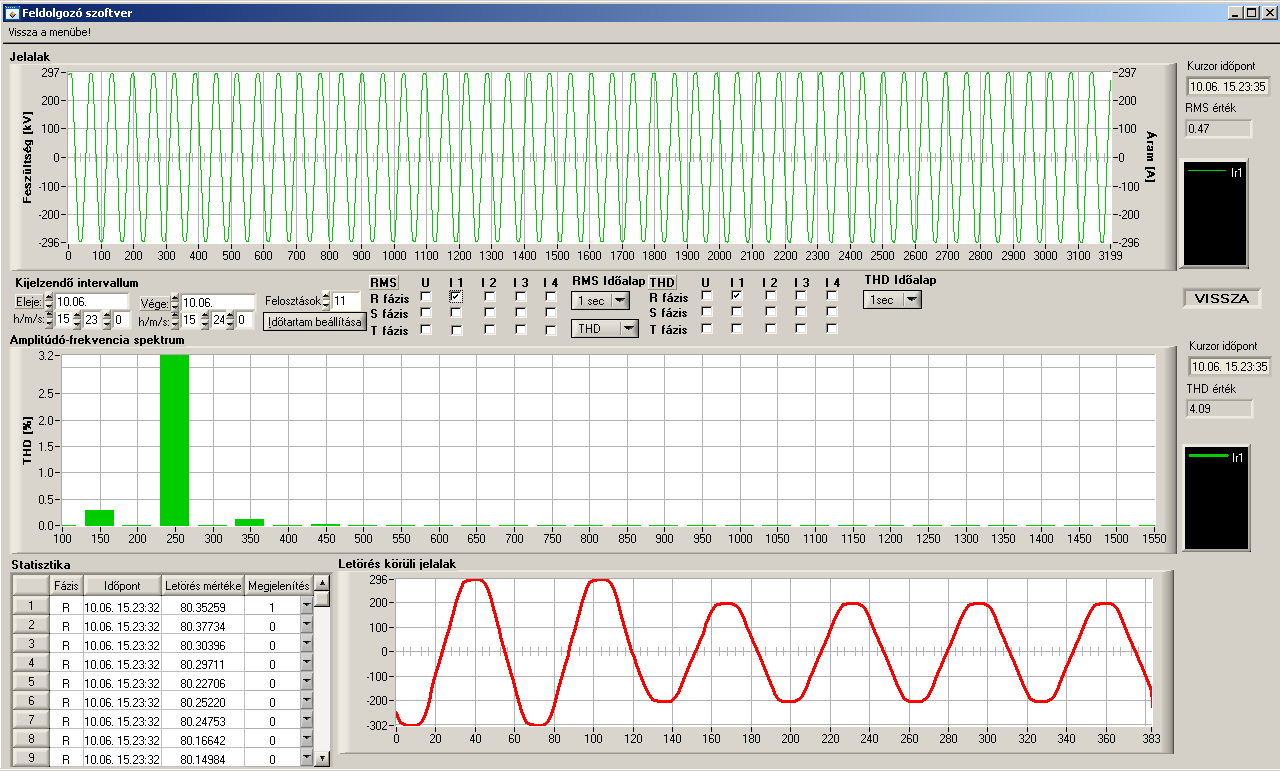Screen dimensions: 1280x771
Task: Click the 'Fázis' column header
Action: (x=66, y=586)
